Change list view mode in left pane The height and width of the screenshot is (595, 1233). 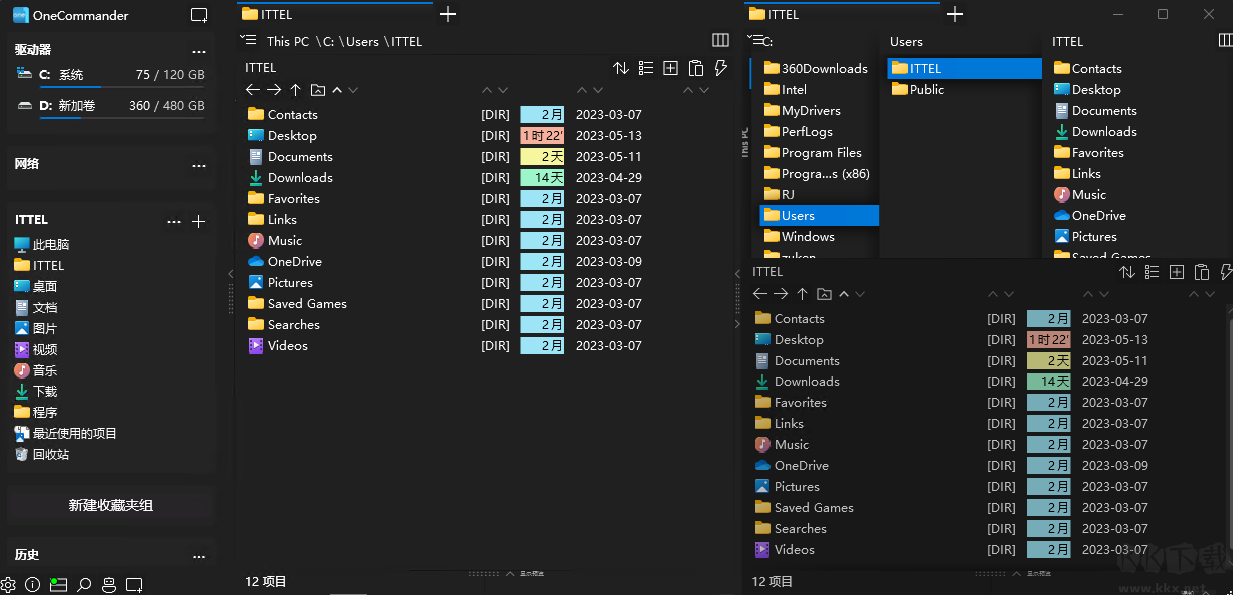(646, 68)
